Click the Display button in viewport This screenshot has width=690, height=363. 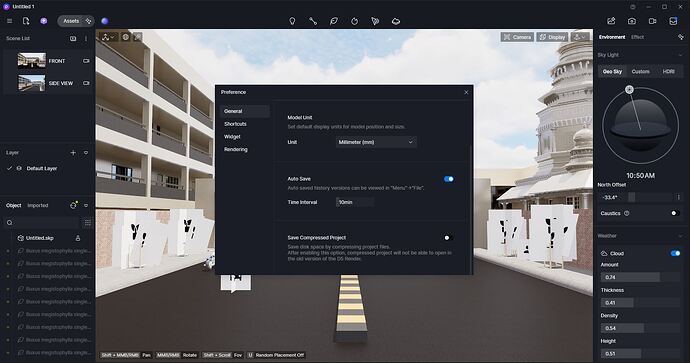pos(552,37)
